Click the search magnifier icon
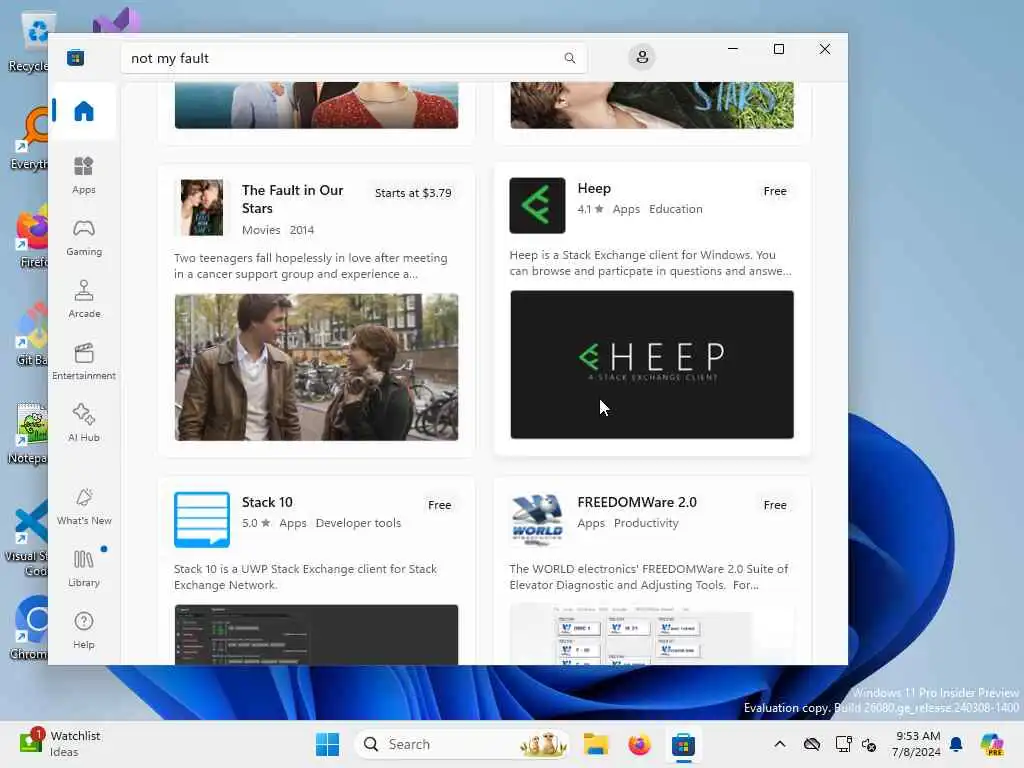Screen dimensions: 1024x768 (x=569, y=58)
